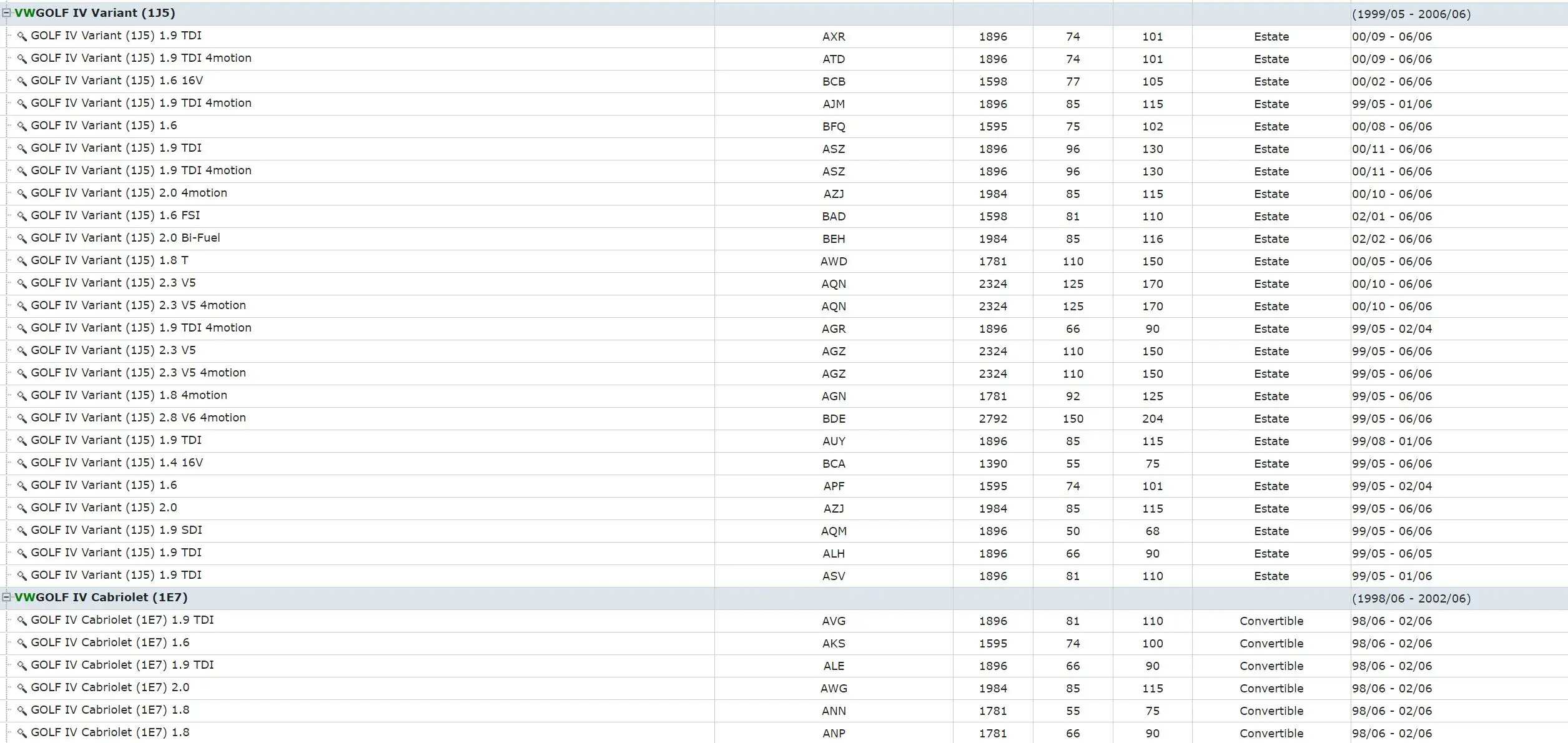Click magnifier icon beside Variant 1.6 16V
1568x743 pixels.
click(x=22, y=81)
